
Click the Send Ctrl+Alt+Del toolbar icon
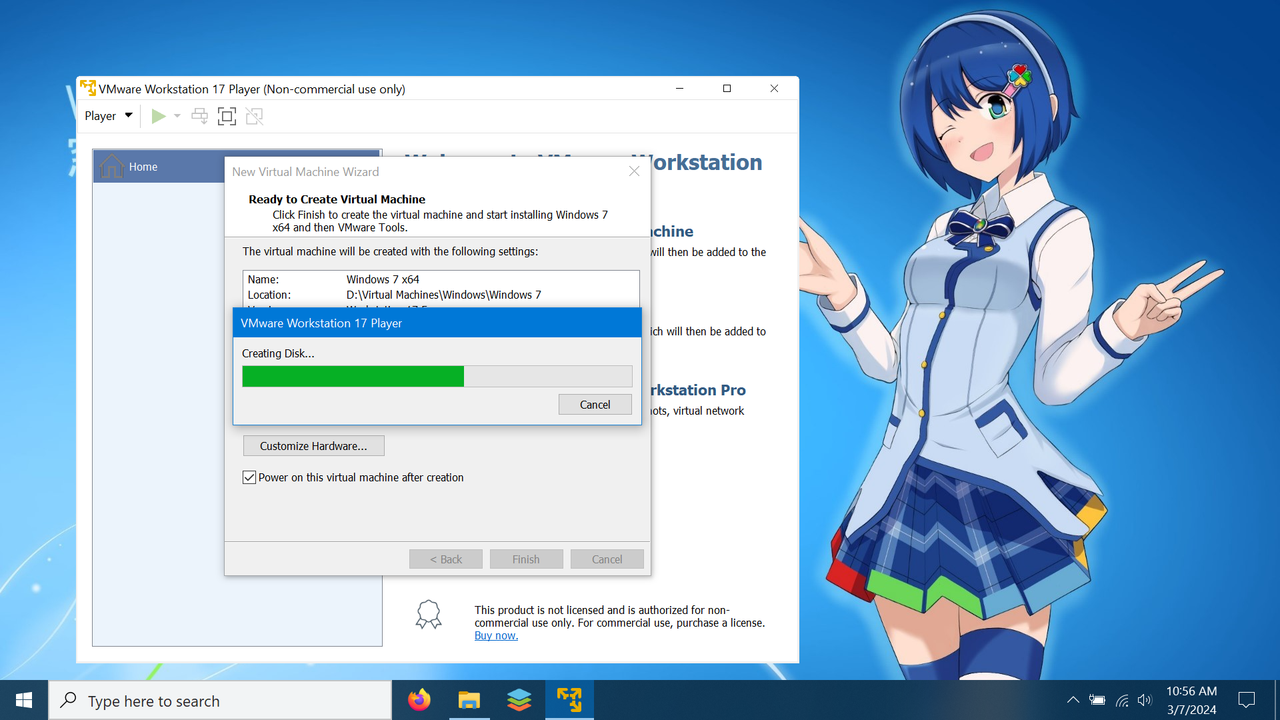tap(200, 116)
